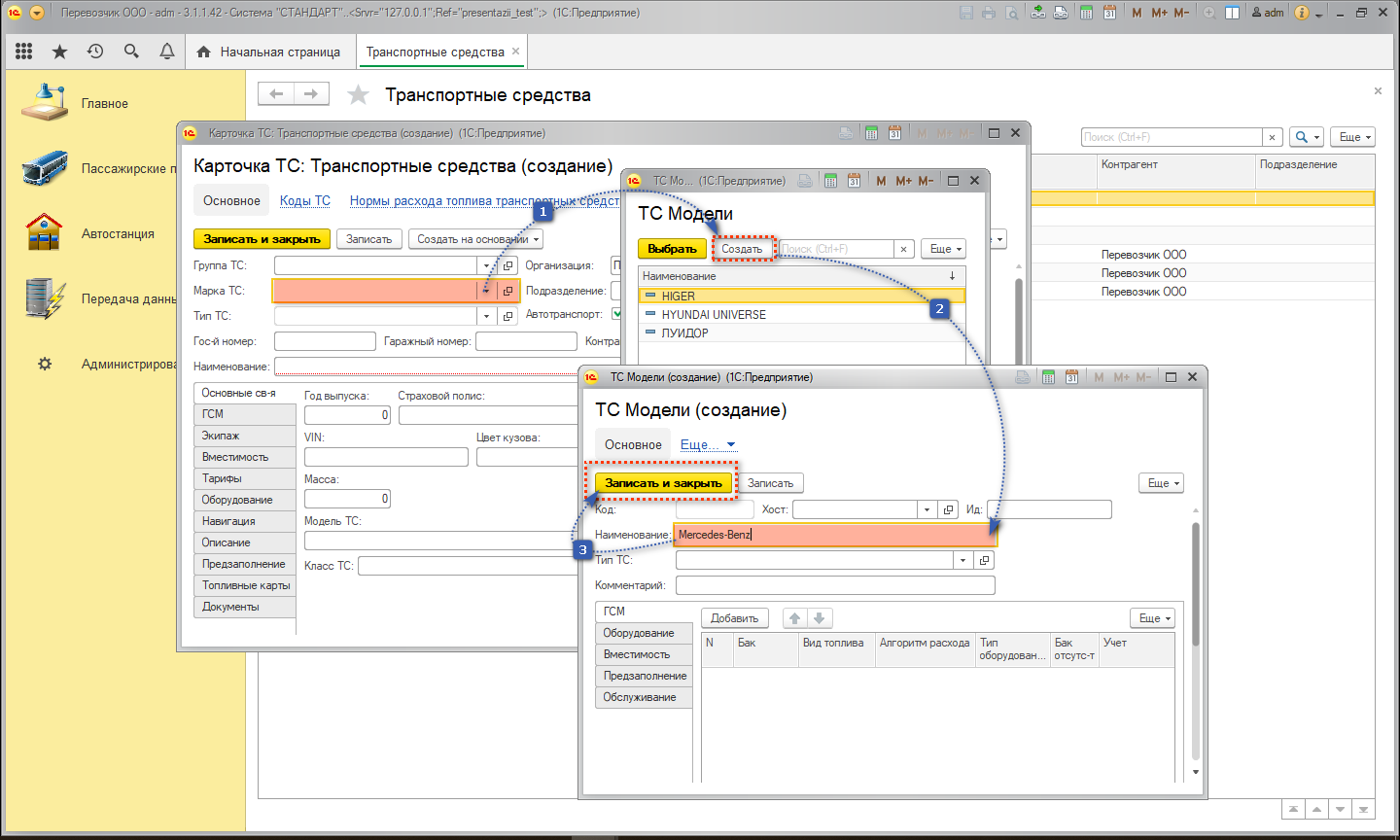Open the sections menu grid icon
This screenshot has width=1400, height=840.
24,52
